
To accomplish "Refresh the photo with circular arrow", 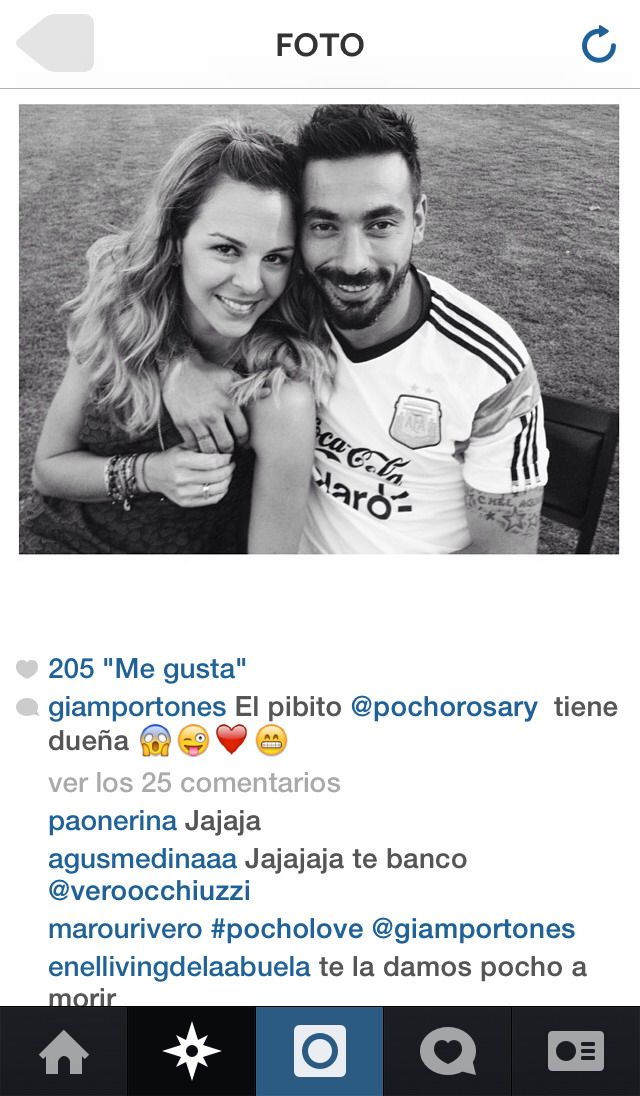I will pyautogui.click(x=599, y=44).
